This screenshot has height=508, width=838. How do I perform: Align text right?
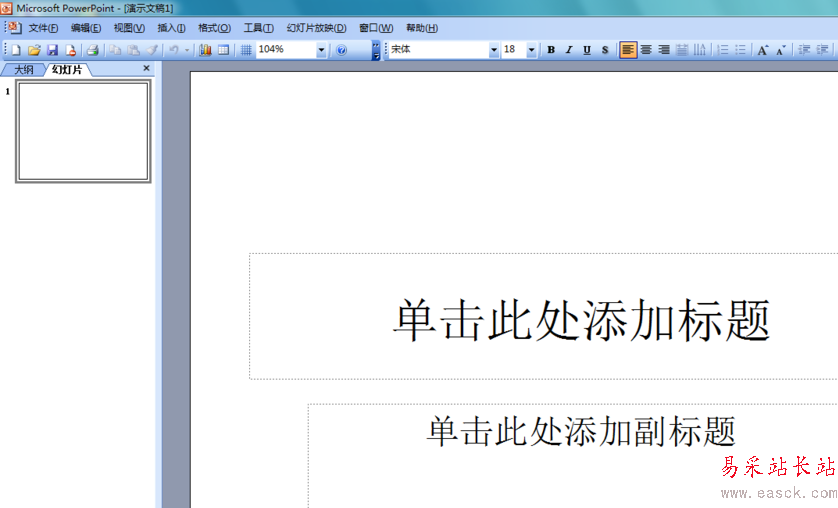[664, 50]
